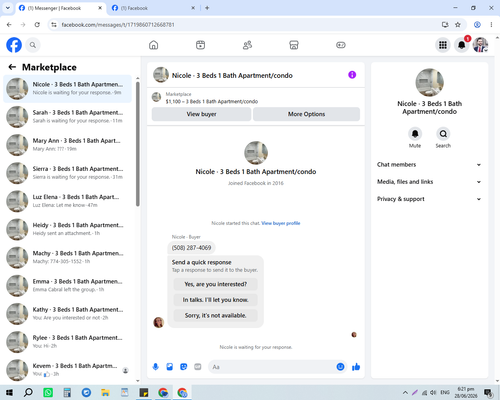500x400 pixels.
Task: Open the taskbar clock showing 6:21 pm
Action: tap(466, 392)
